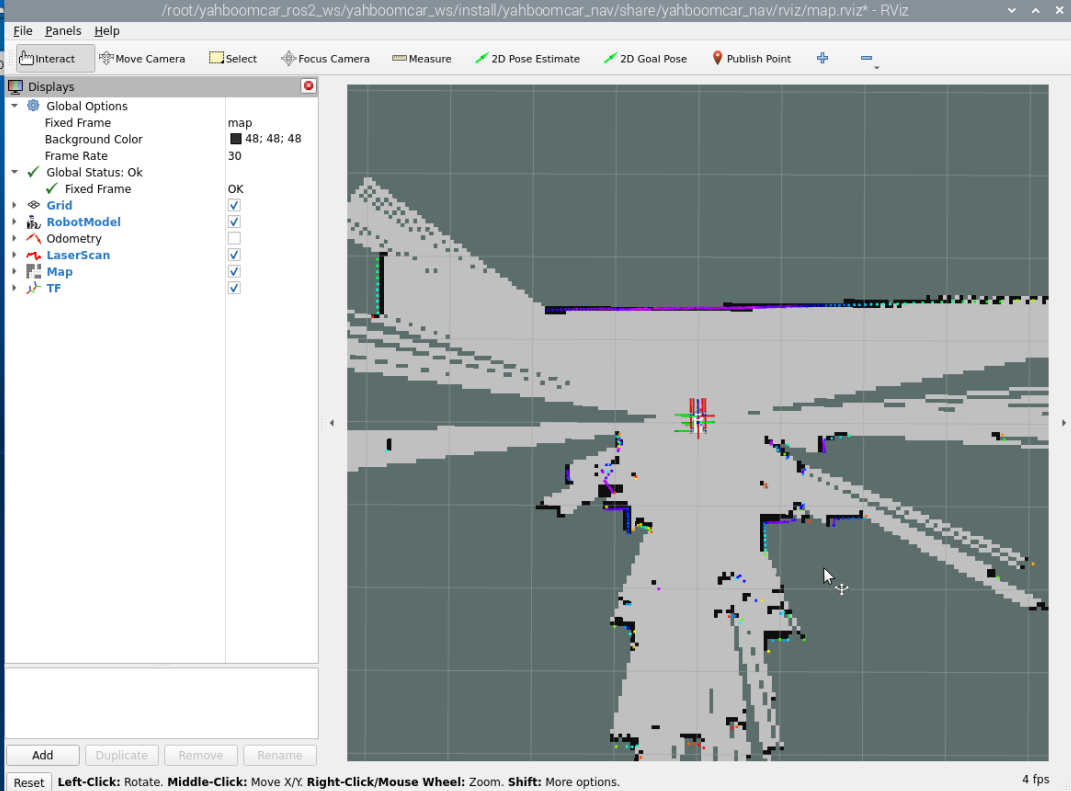Image resolution: width=1071 pixels, height=791 pixels.
Task: Click the Add display button
Action: coord(42,755)
